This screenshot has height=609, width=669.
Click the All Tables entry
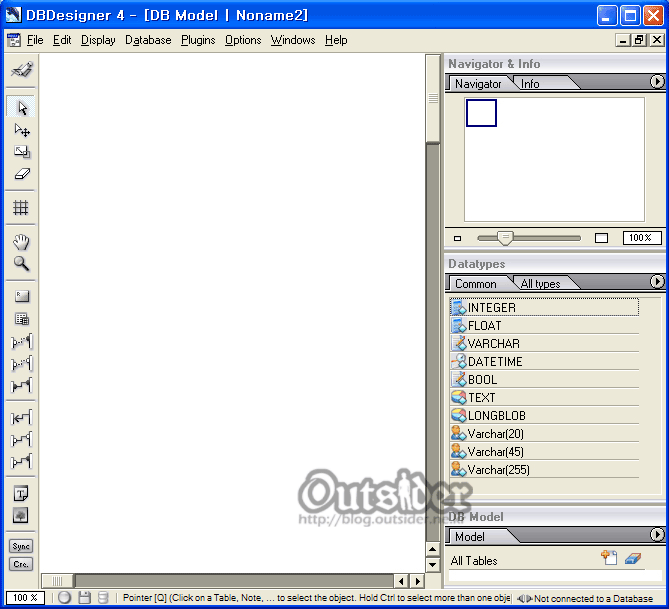[x=474, y=561]
